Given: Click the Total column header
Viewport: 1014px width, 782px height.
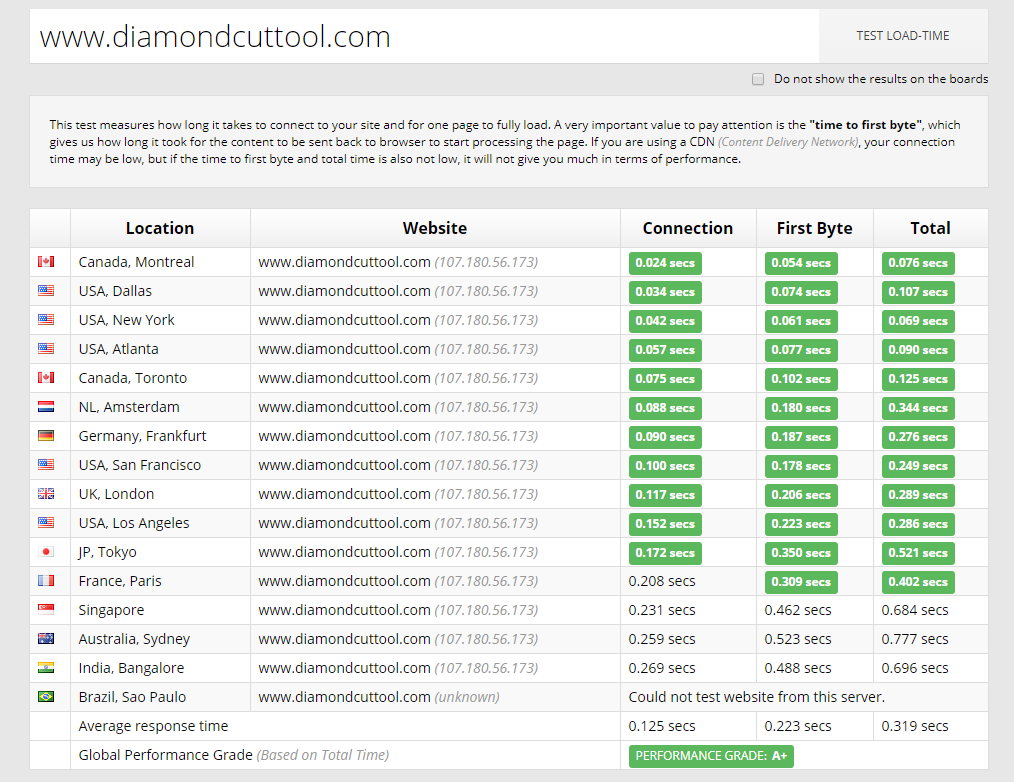Looking at the screenshot, I should point(930,228).
